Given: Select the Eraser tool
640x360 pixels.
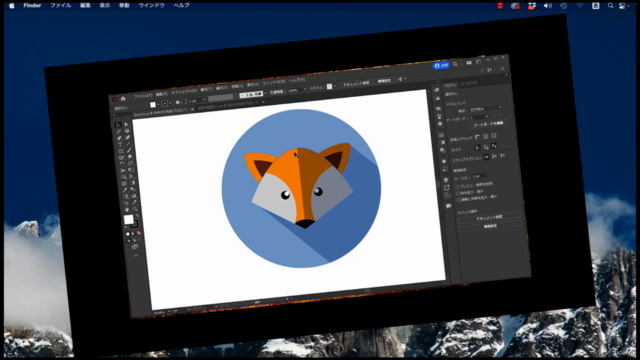Looking at the screenshot, I should pos(130,157).
